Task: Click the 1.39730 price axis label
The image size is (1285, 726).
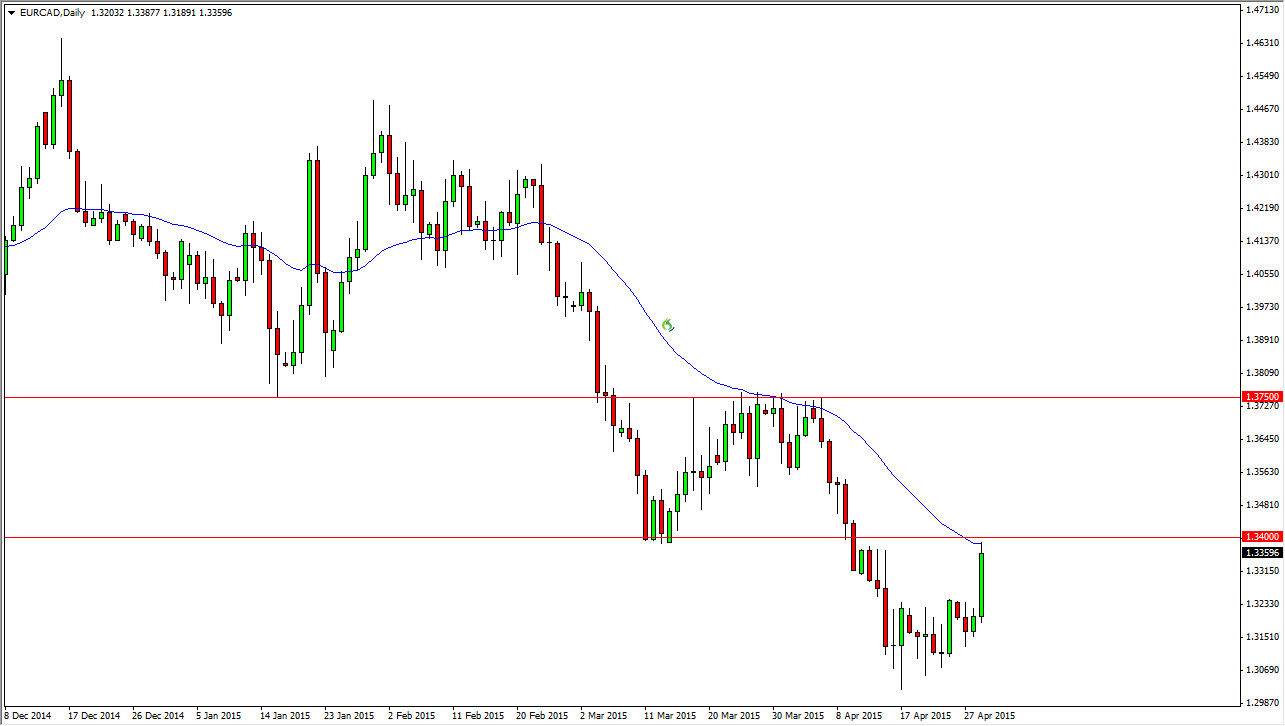Action: click(1264, 307)
